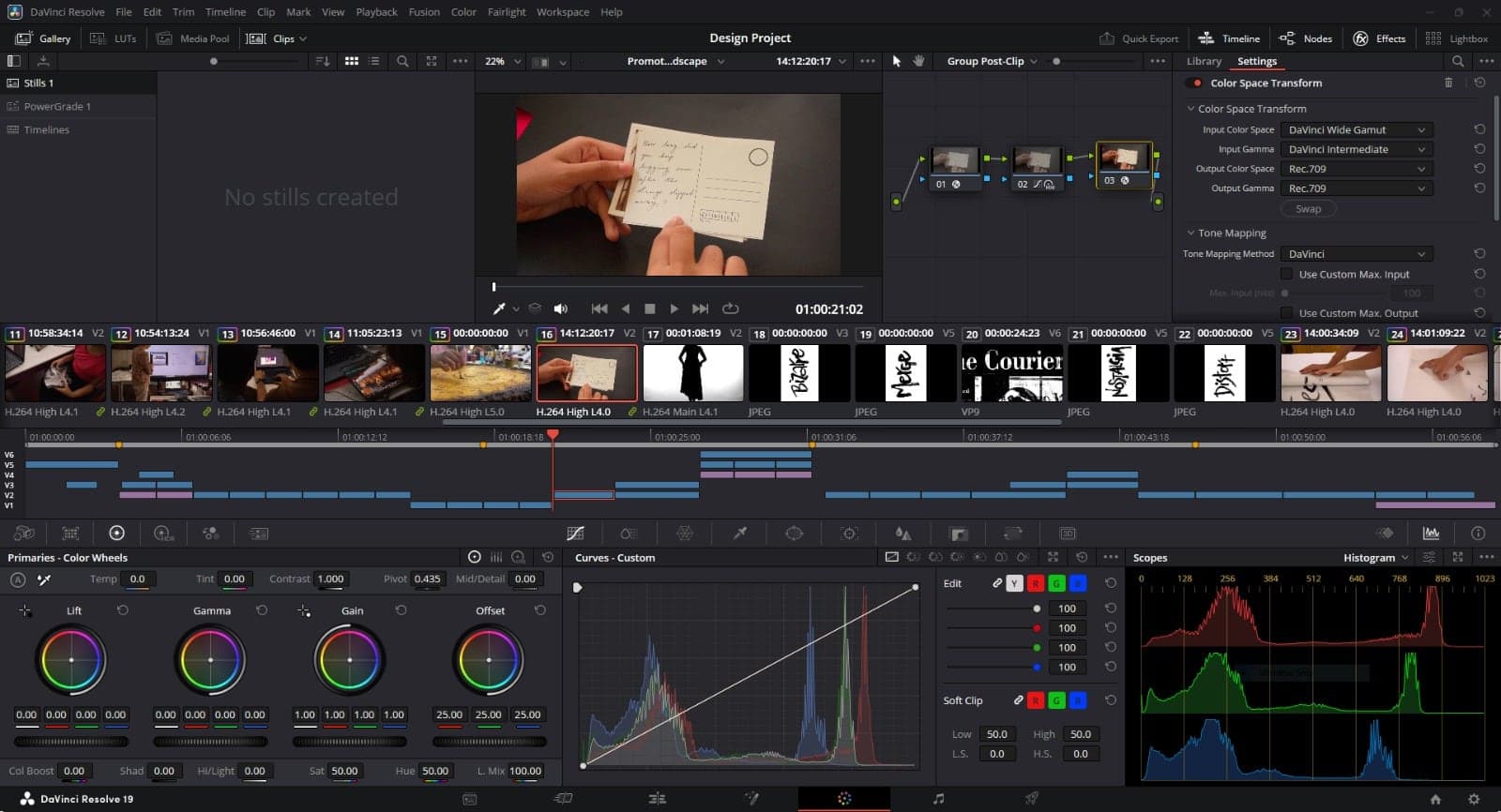1501x812 pixels.
Task: Toggle loop playback icon
Action: coord(730,308)
